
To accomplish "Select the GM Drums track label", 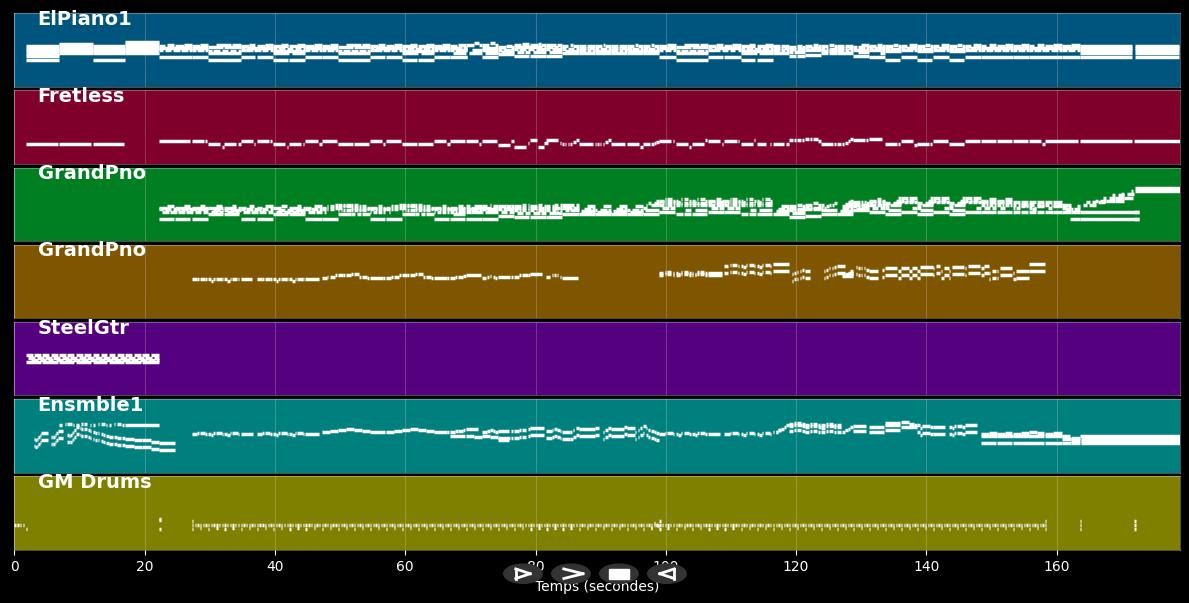I will click(92, 481).
